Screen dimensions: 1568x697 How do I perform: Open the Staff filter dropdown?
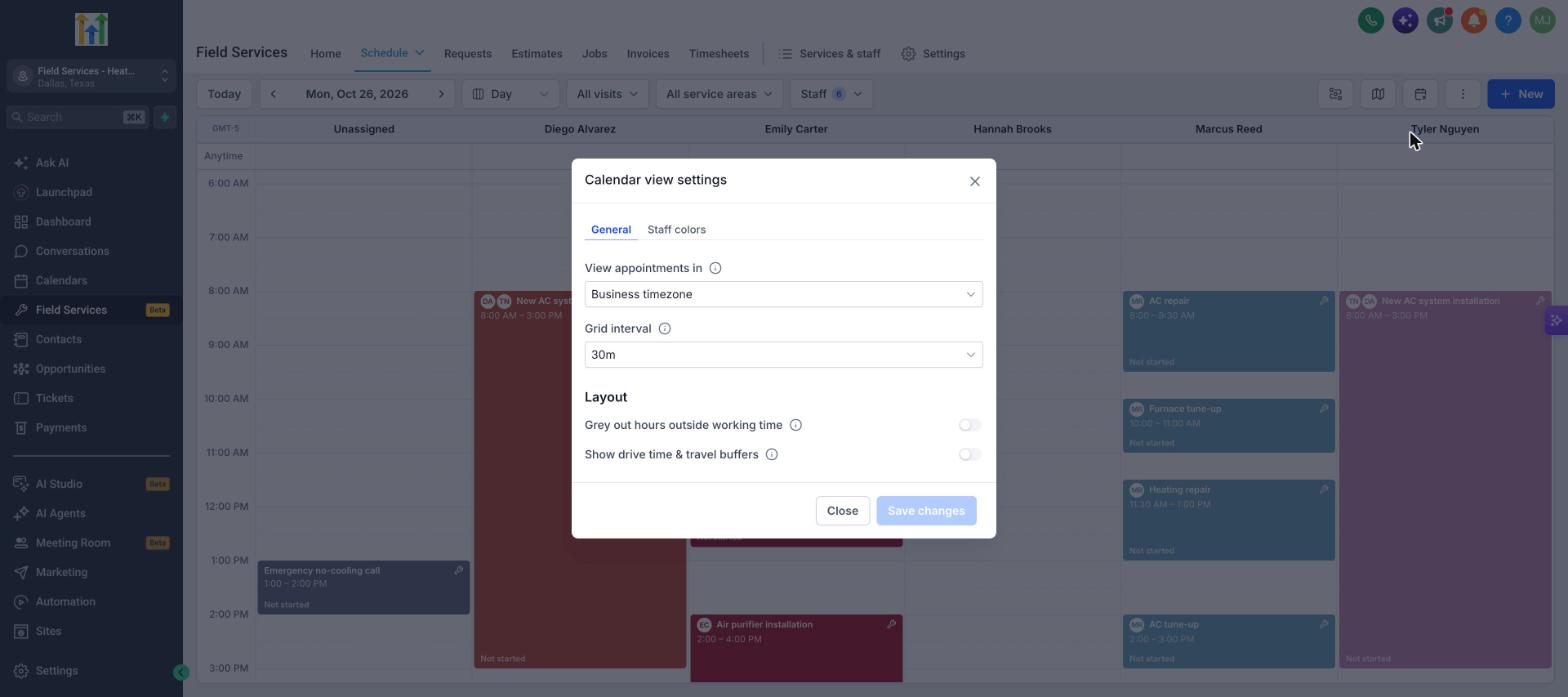(830, 94)
